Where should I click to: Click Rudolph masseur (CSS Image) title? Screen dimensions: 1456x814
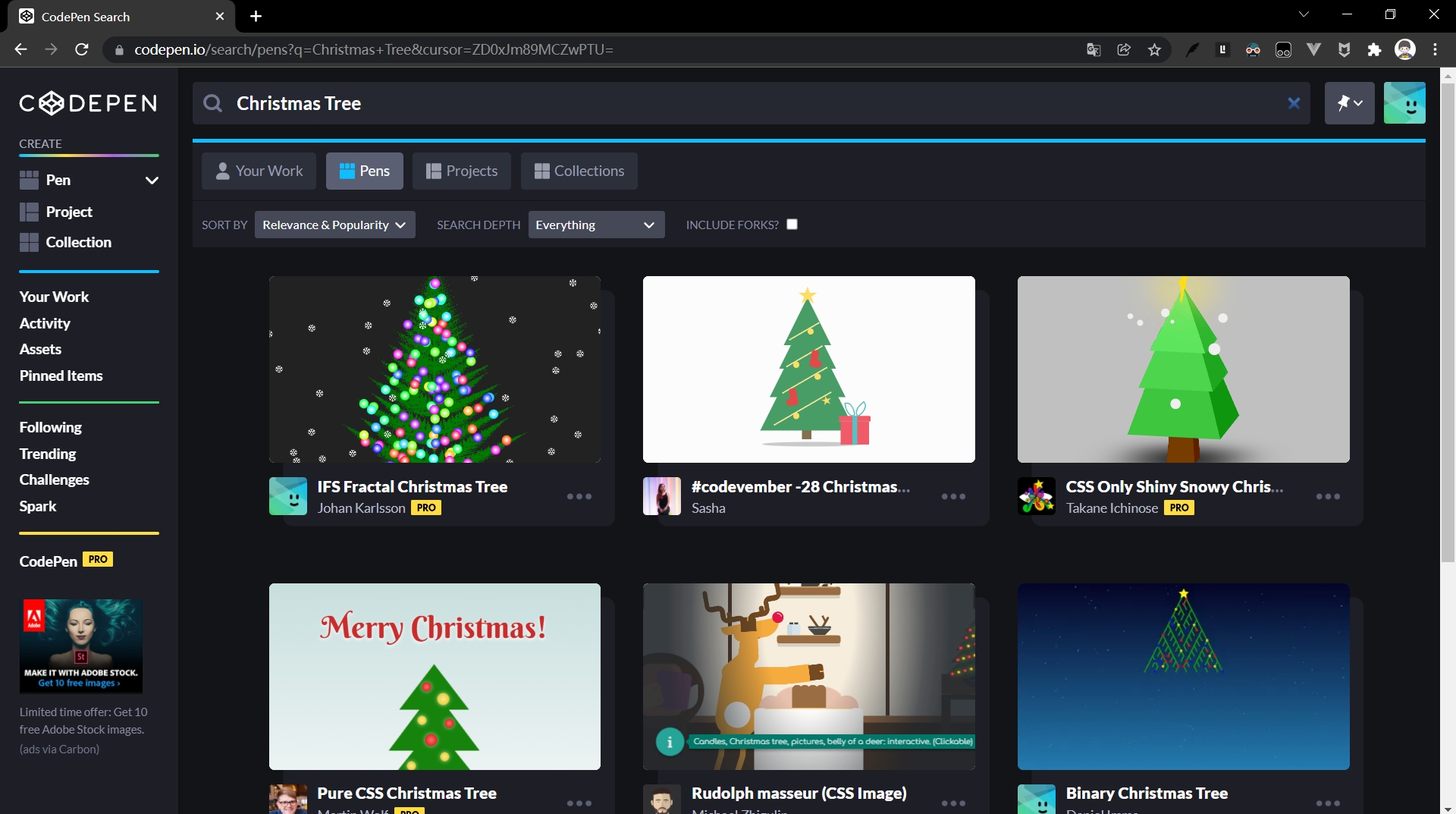point(799,793)
